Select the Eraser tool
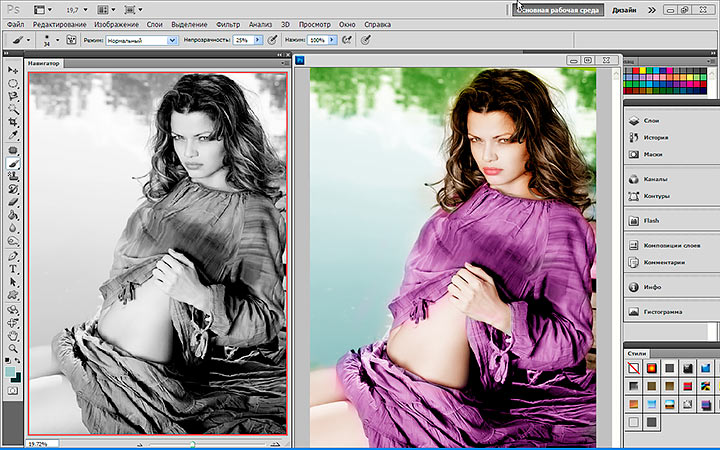720x450 pixels. (13, 202)
